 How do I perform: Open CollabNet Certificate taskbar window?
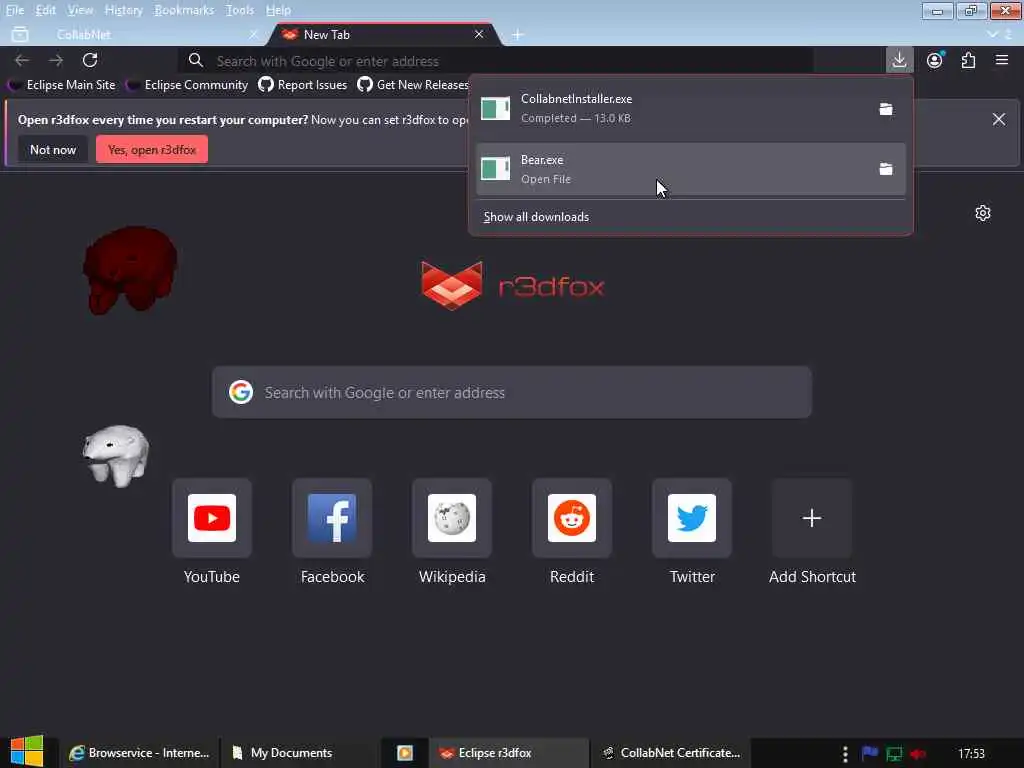click(x=672, y=753)
